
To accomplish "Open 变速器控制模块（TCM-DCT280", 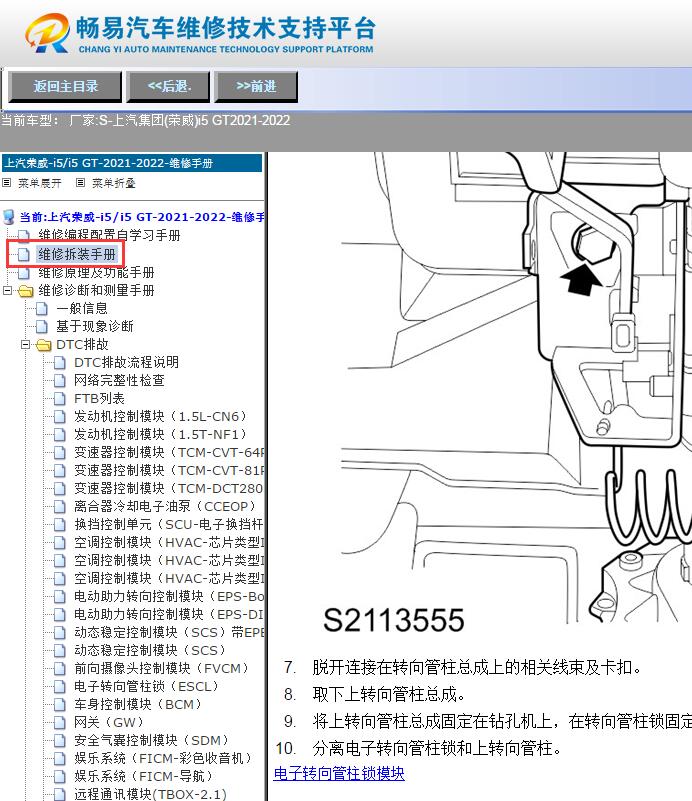I will pos(169,488).
